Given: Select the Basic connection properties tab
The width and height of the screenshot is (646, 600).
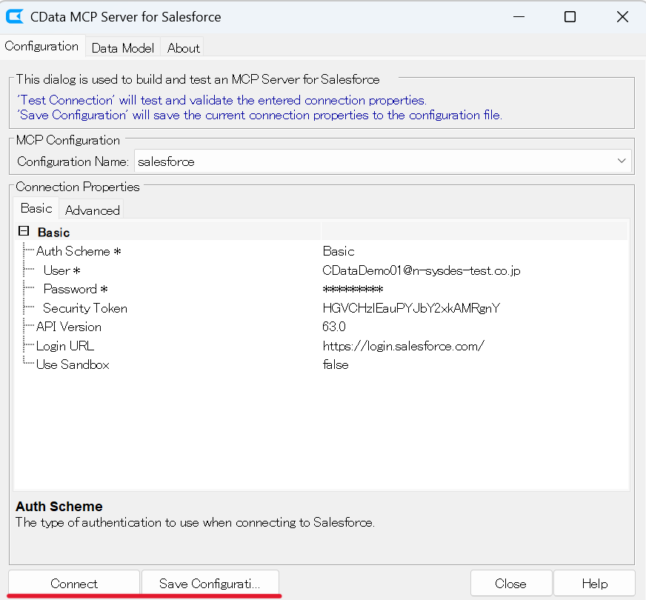Looking at the screenshot, I should point(36,208).
